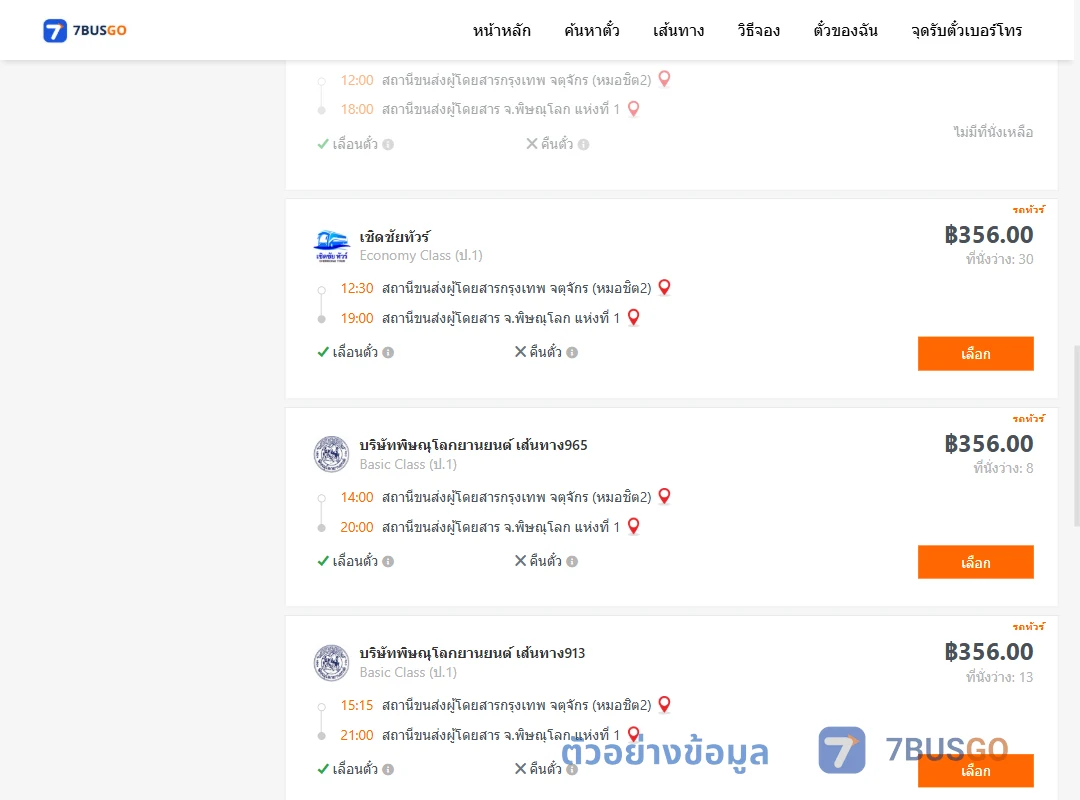1080x800 pixels.
Task: Click the ไม่มีที่นั่งเหลือ sold-out label
Action: pyautogui.click(x=993, y=132)
